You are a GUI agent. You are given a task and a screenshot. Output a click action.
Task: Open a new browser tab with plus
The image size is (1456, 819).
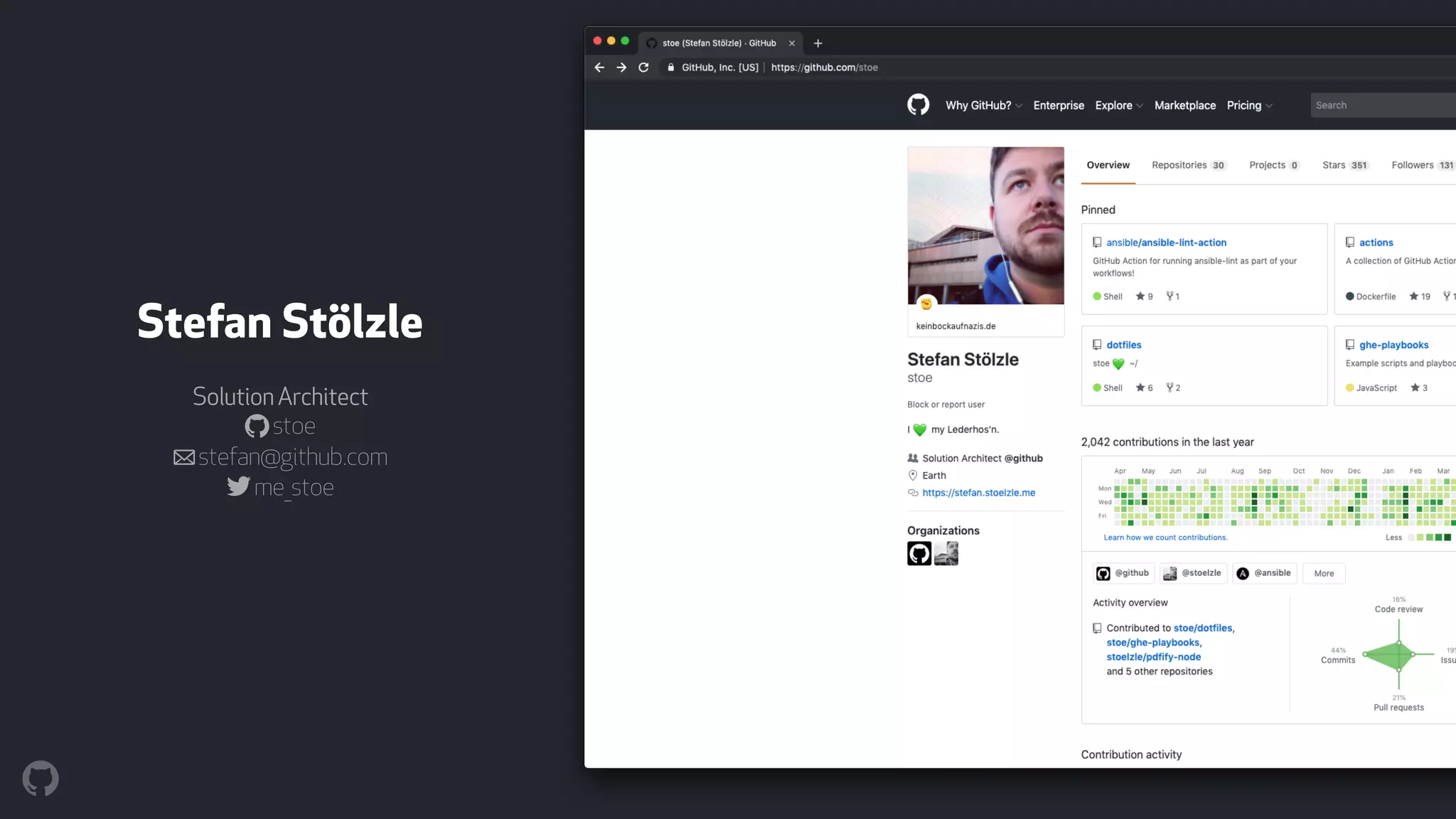pos(818,43)
